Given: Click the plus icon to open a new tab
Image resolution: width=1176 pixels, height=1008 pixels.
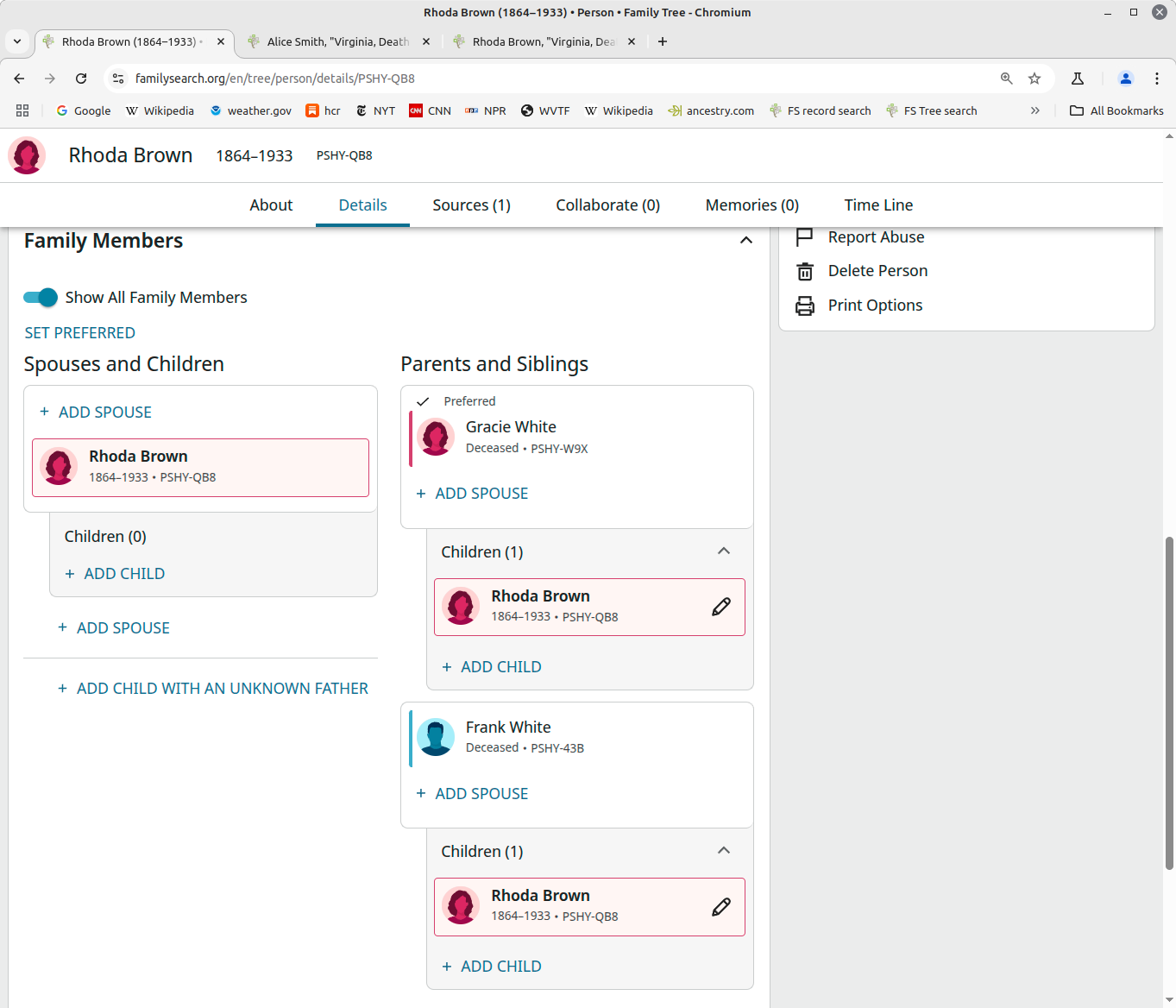Looking at the screenshot, I should tap(663, 41).
